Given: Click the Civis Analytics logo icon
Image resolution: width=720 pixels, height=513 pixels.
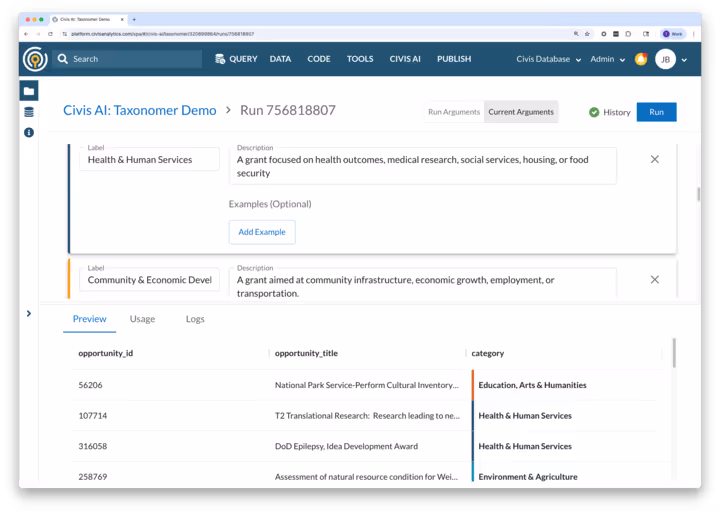Looking at the screenshot, I should [x=35, y=59].
